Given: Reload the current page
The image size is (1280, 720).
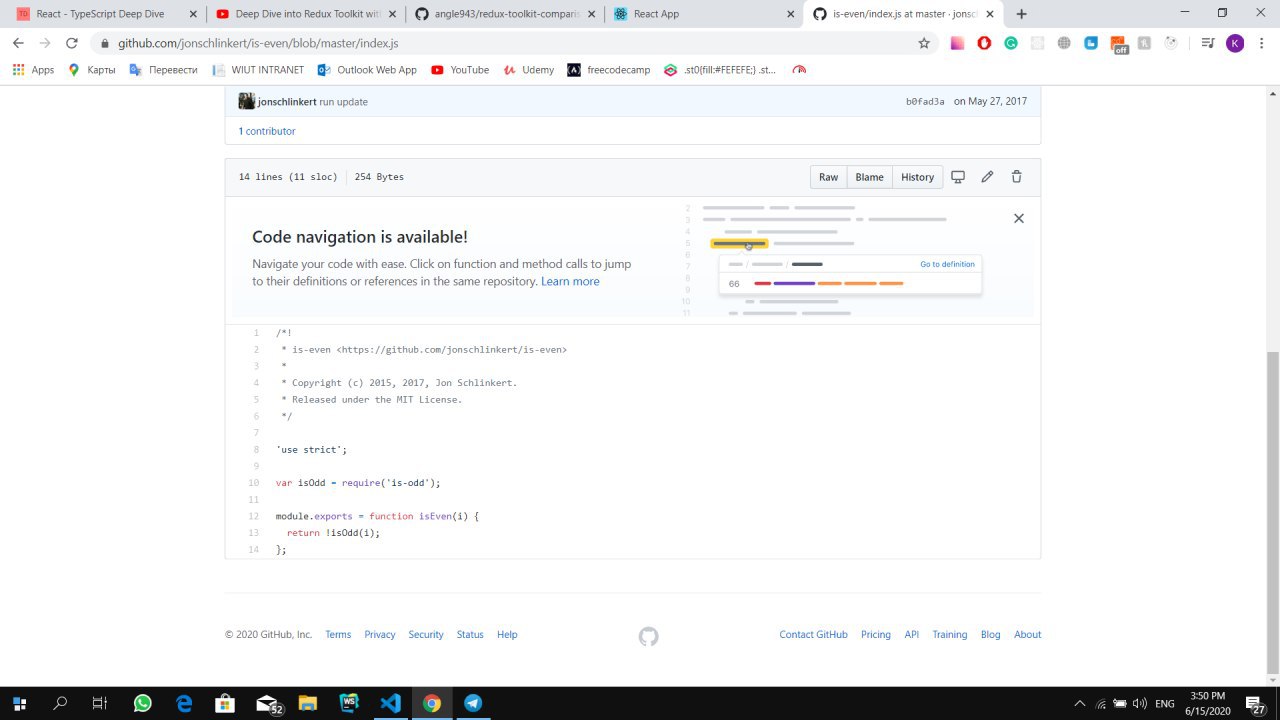Looking at the screenshot, I should click(71, 43).
